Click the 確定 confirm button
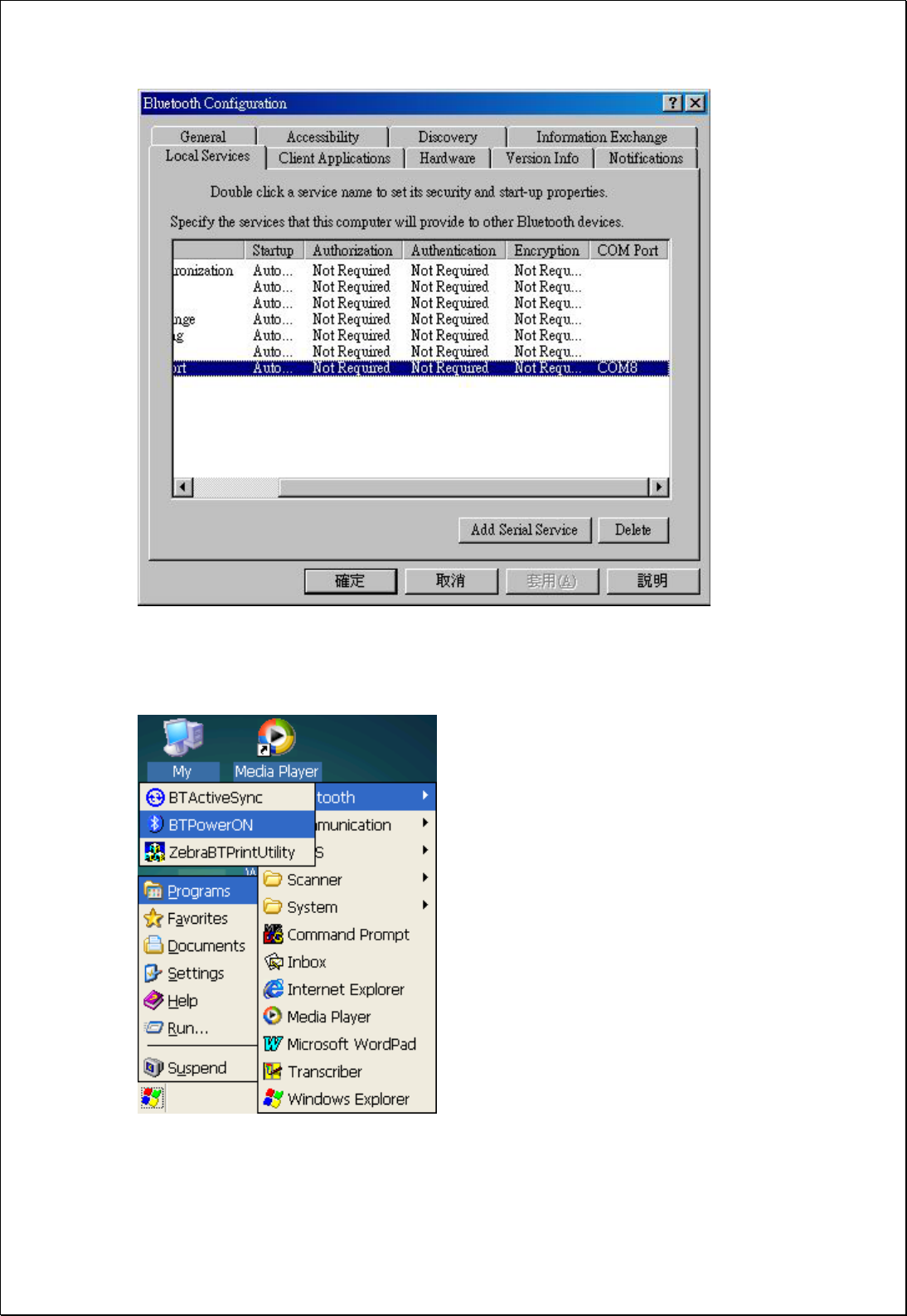The width and height of the screenshot is (907, 1316). [x=350, y=580]
